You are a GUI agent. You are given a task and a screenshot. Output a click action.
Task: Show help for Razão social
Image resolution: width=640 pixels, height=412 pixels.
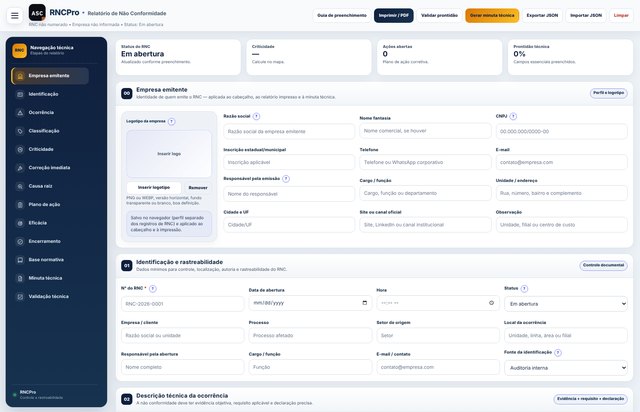[x=256, y=116]
